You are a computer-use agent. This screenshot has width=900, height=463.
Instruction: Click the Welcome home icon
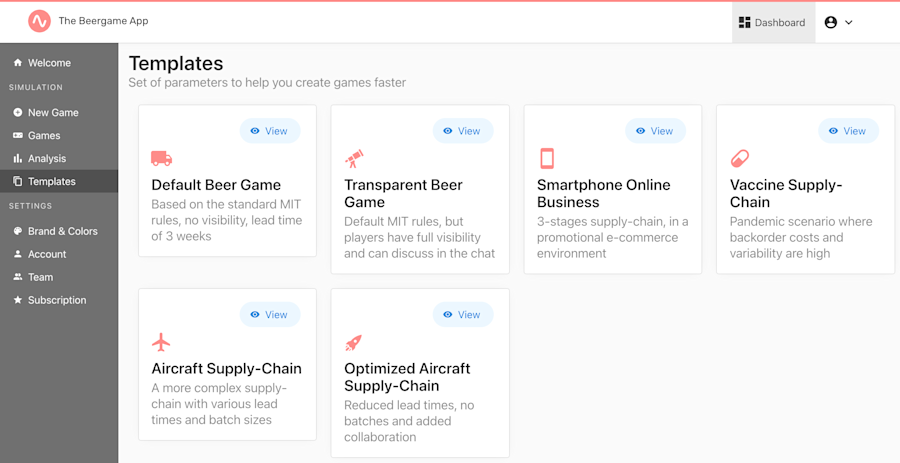18,63
